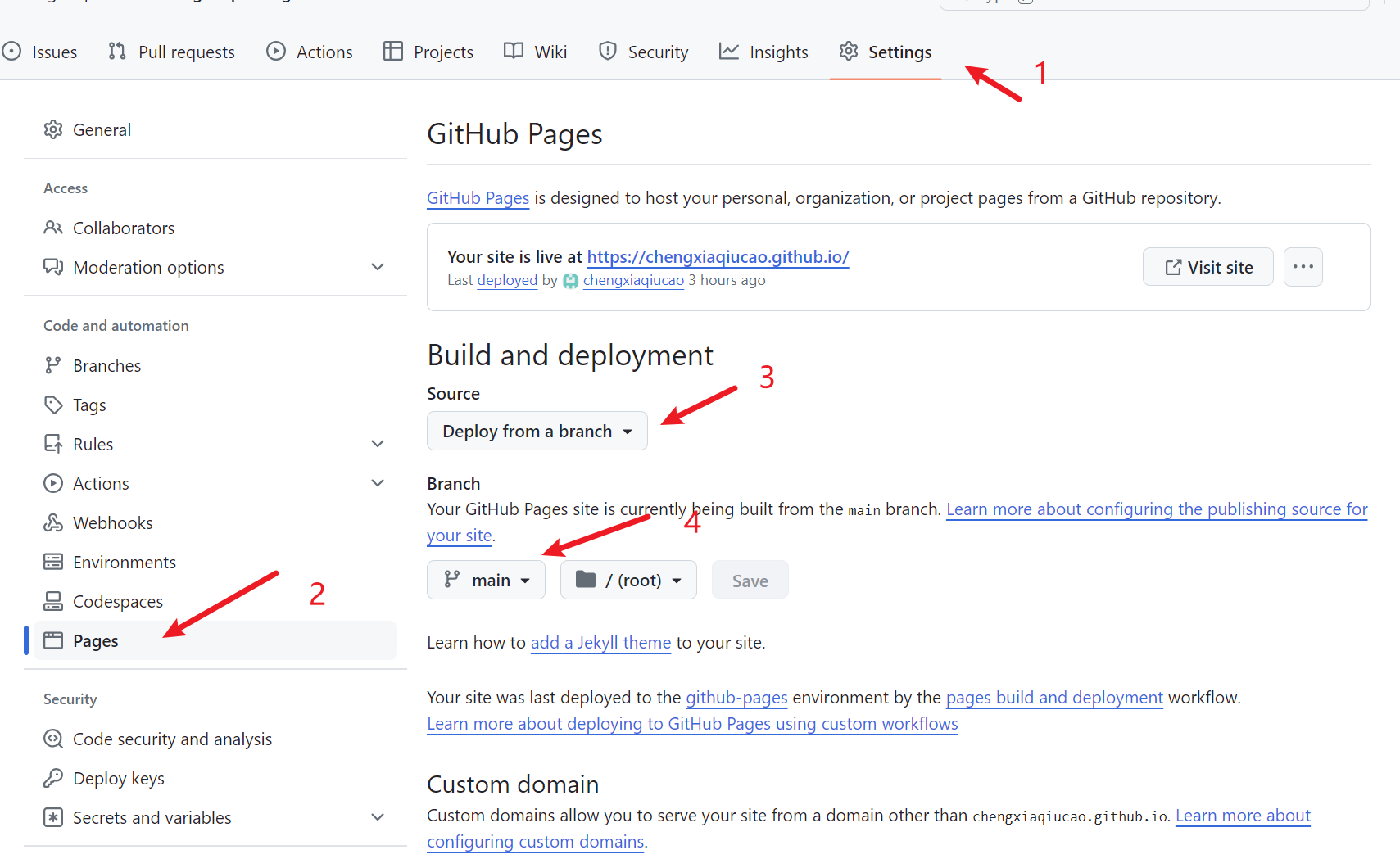Open the Insights tab
The height and width of the screenshot is (859, 1400).
pos(763,52)
